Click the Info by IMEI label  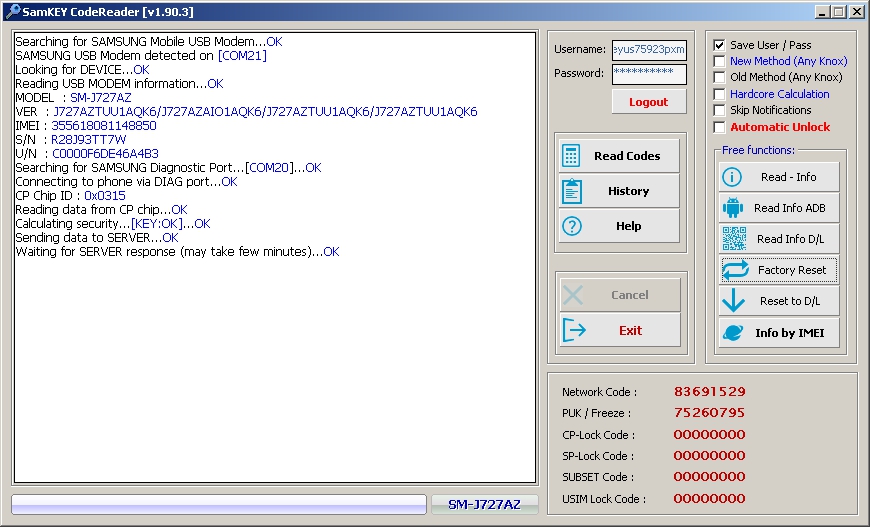[790, 333]
